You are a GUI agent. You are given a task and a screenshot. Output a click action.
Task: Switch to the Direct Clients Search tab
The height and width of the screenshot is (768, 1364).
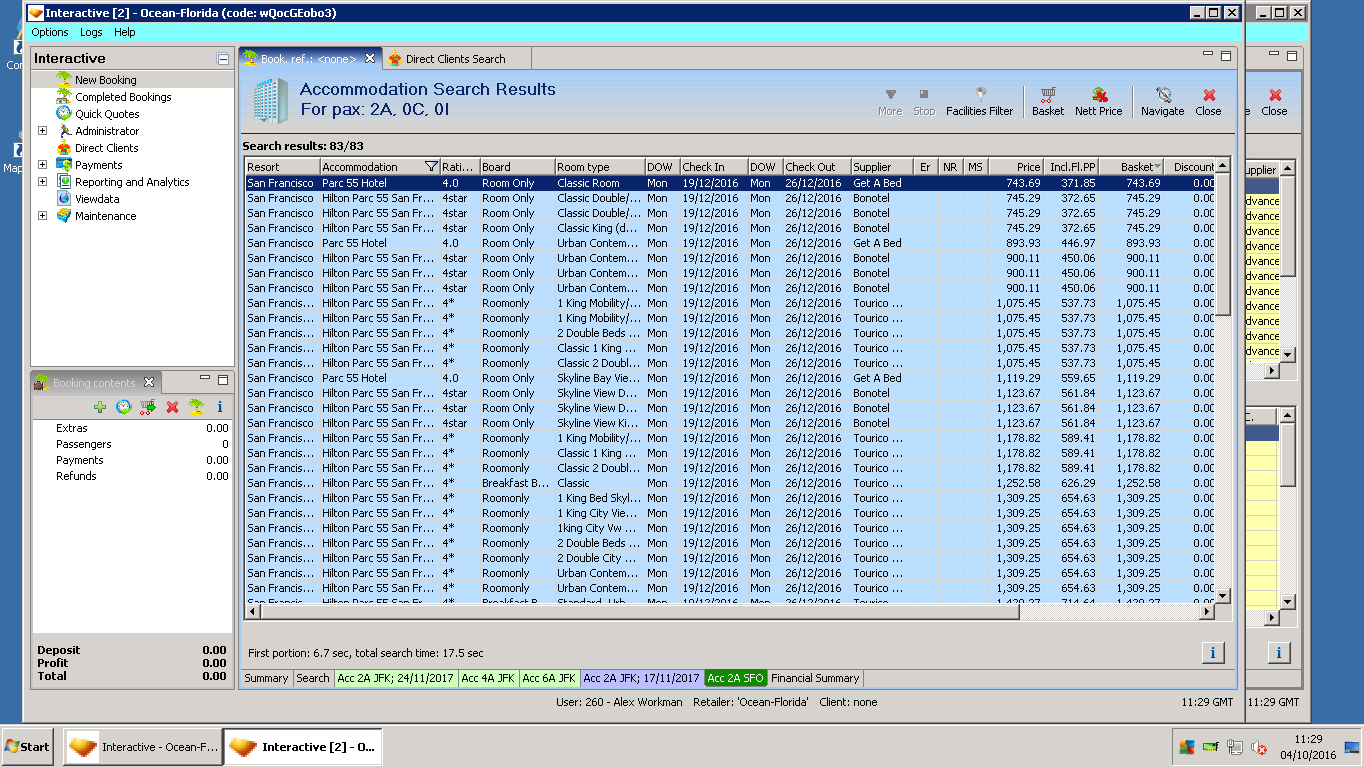pyautogui.click(x=455, y=59)
